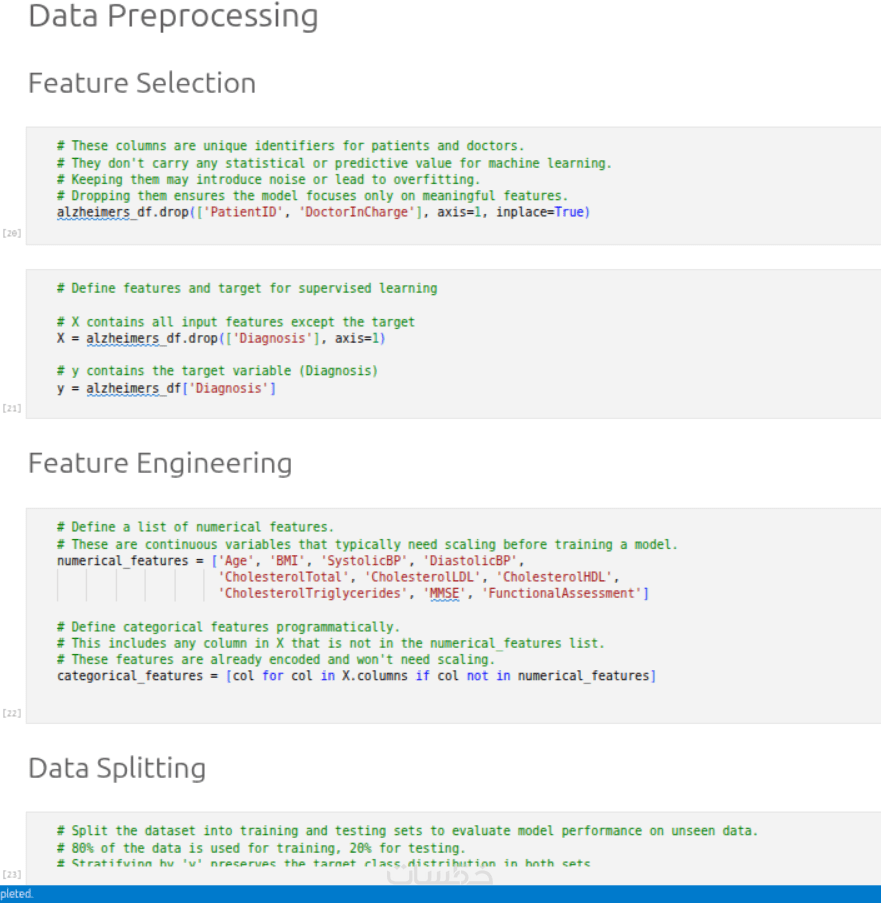Place cursor on the X = alzheimers_df.drop line

click(x=221, y=338)
